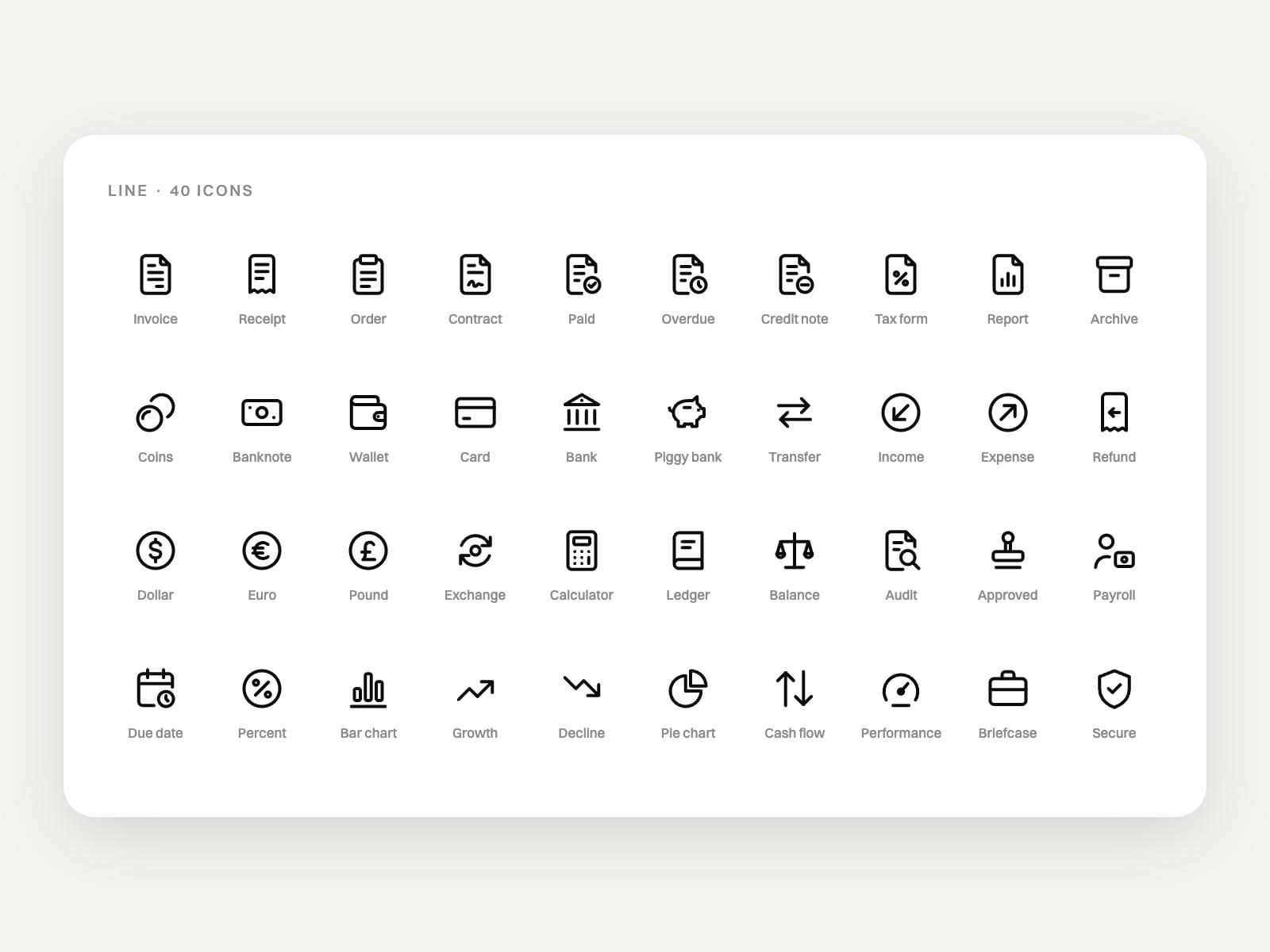Screen dimensions: 1270x952
Task: Choose the Contract icon with signature
Action: 475,274
